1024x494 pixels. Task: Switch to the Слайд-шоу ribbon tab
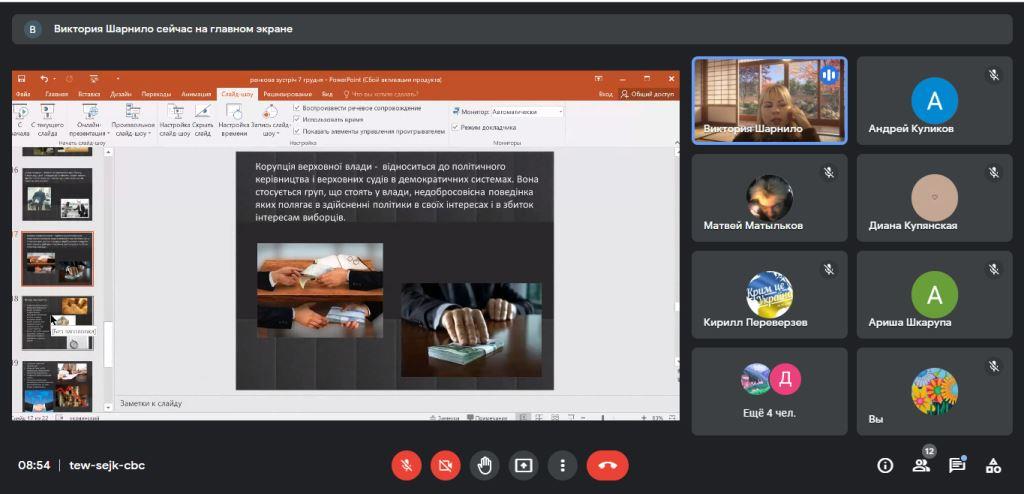point(237,94)
